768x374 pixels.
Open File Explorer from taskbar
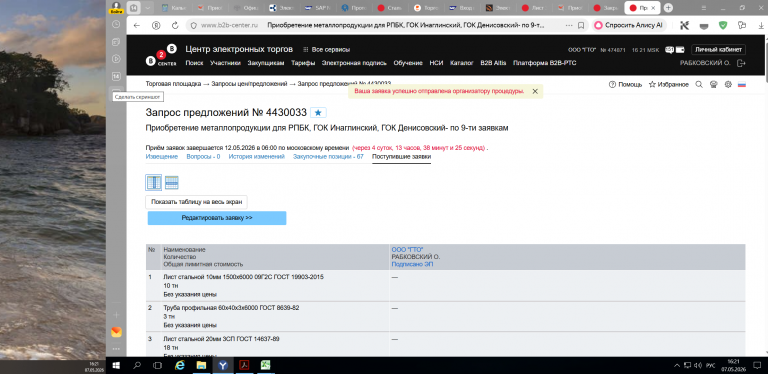click(201, 365)
